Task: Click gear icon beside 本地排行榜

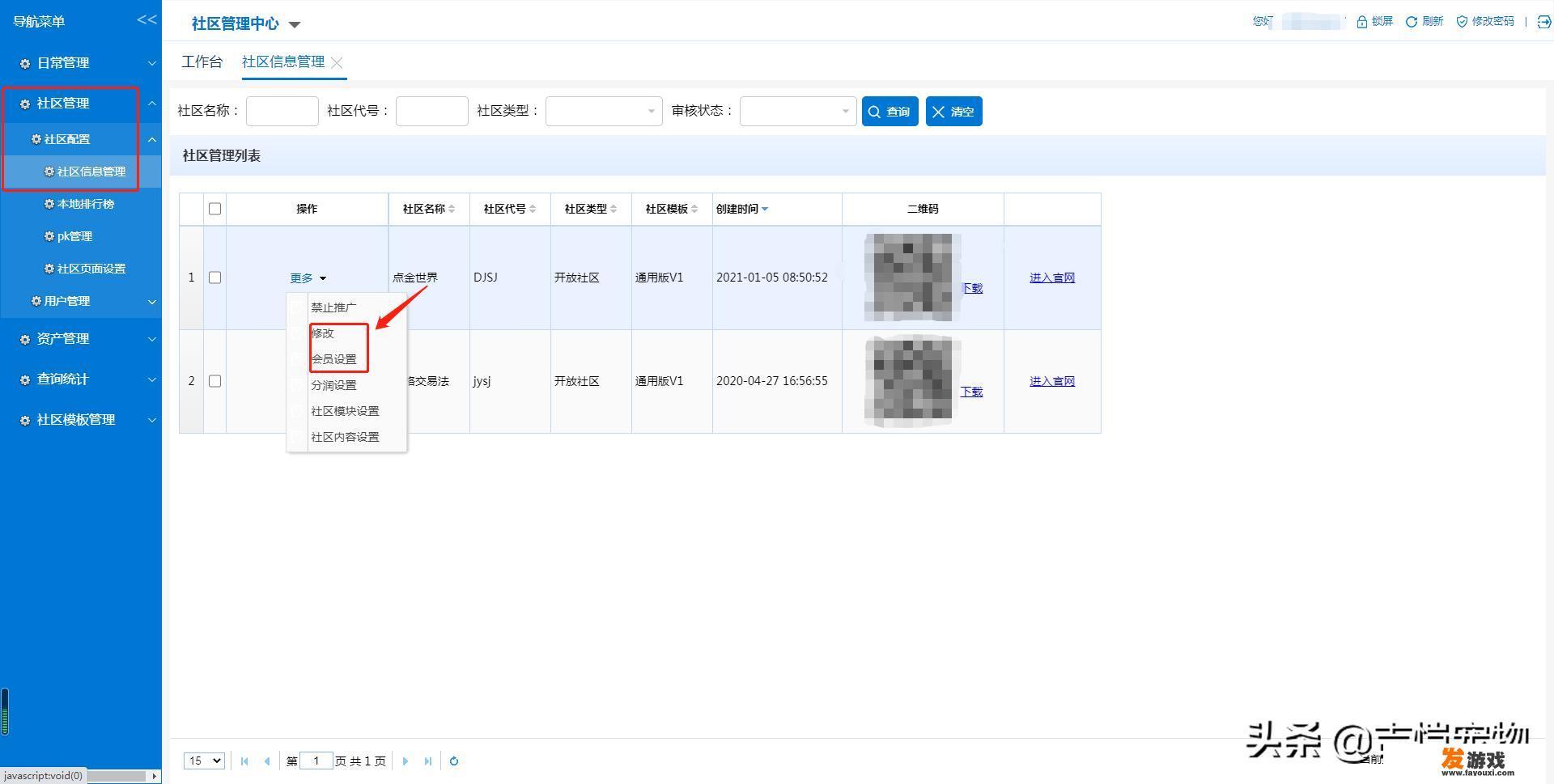Action: [x=49, y=204]
